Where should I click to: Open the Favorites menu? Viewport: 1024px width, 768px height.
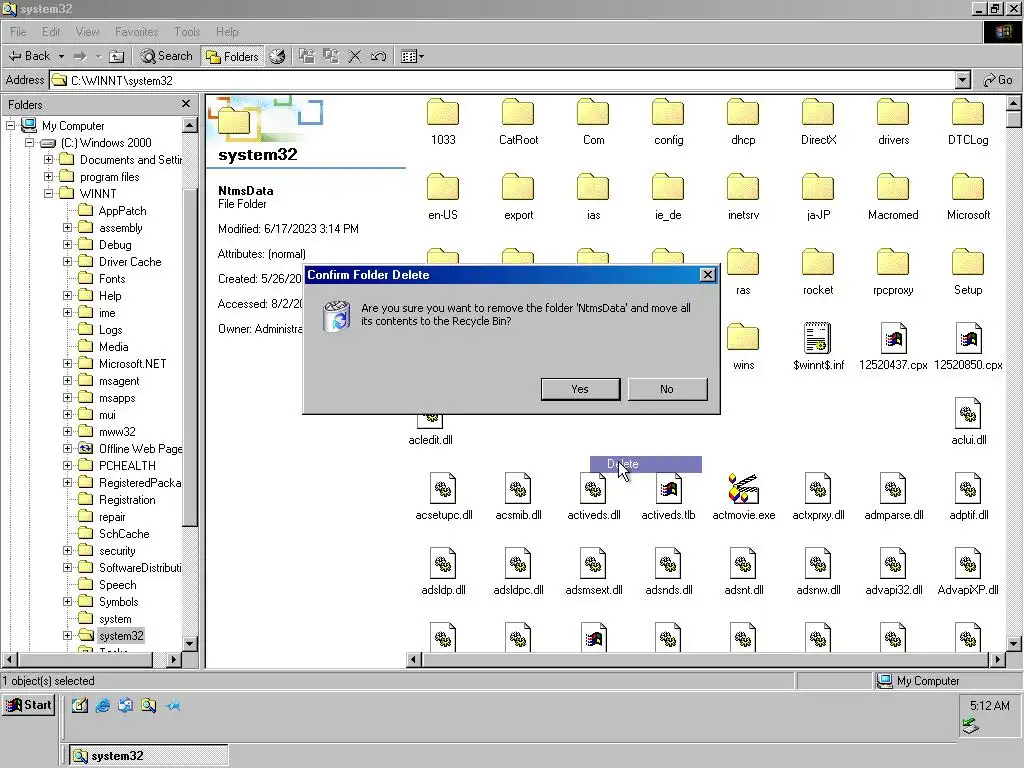coord(136,31)
